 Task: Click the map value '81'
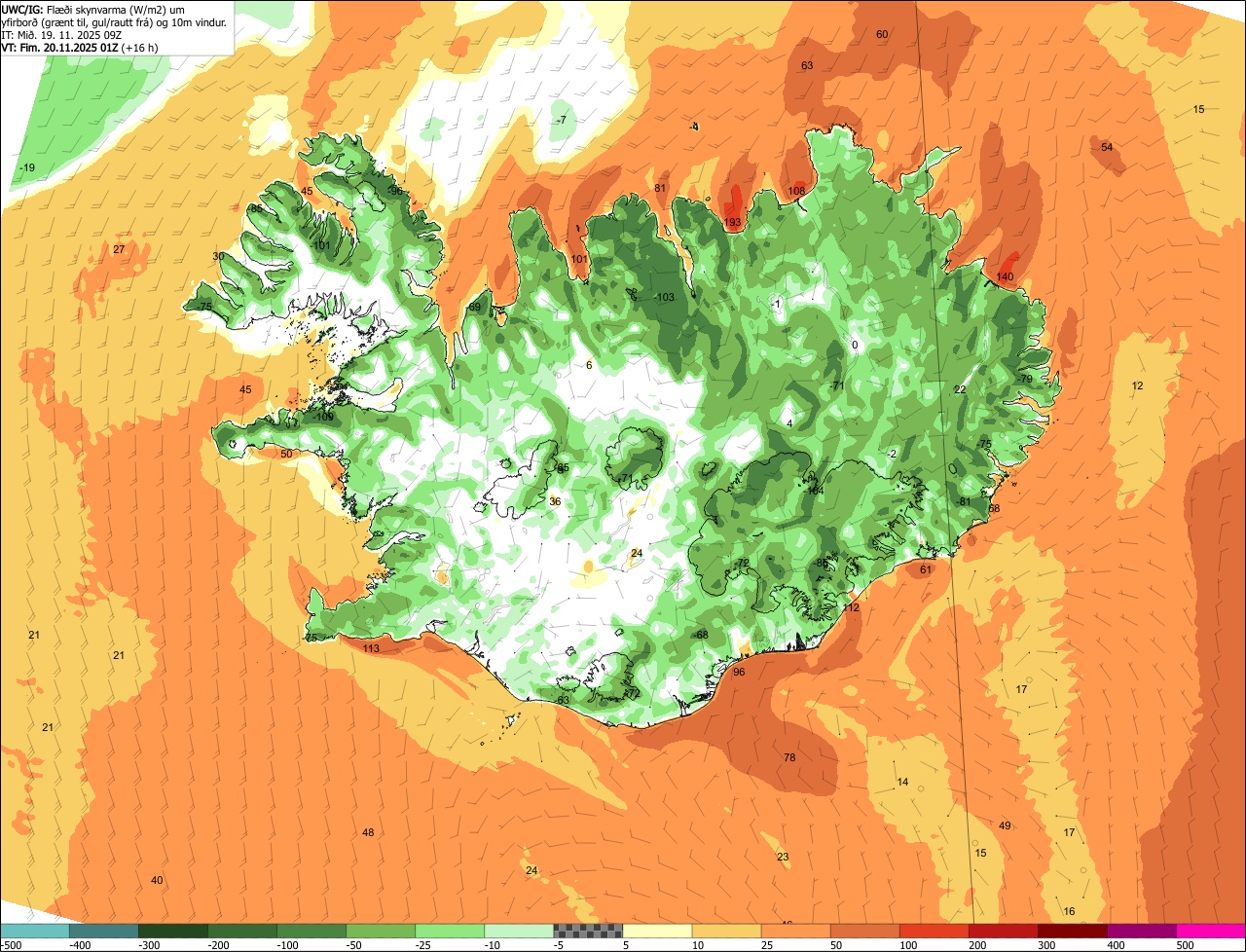tap(660, 189)
